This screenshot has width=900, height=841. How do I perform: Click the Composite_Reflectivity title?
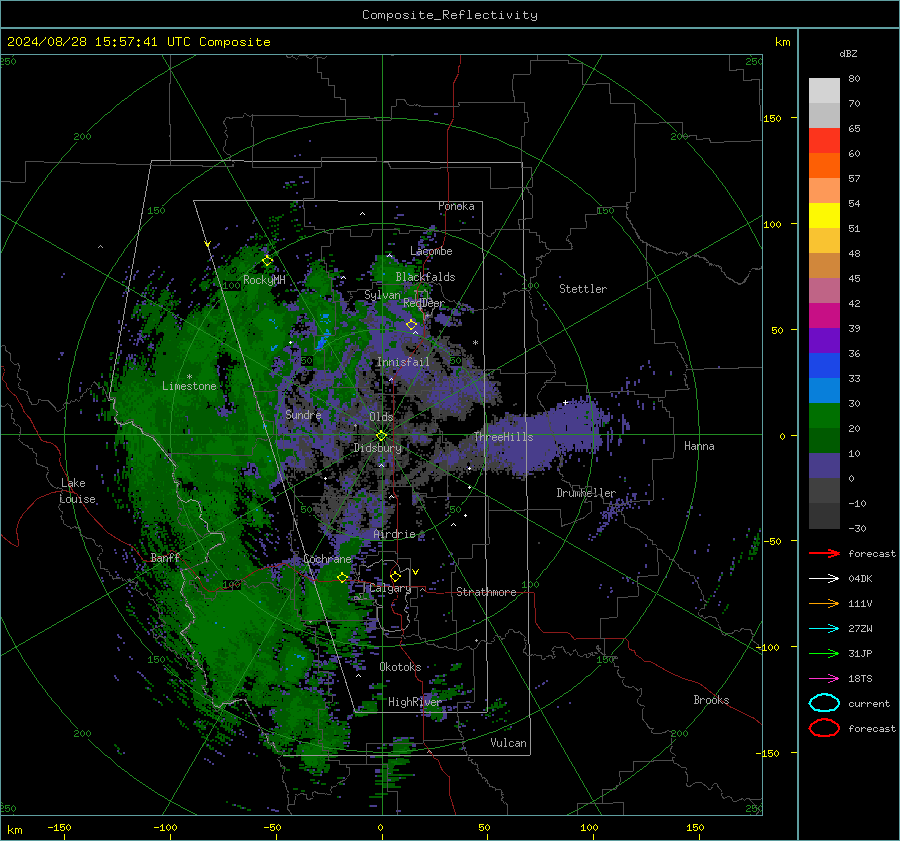450,15
